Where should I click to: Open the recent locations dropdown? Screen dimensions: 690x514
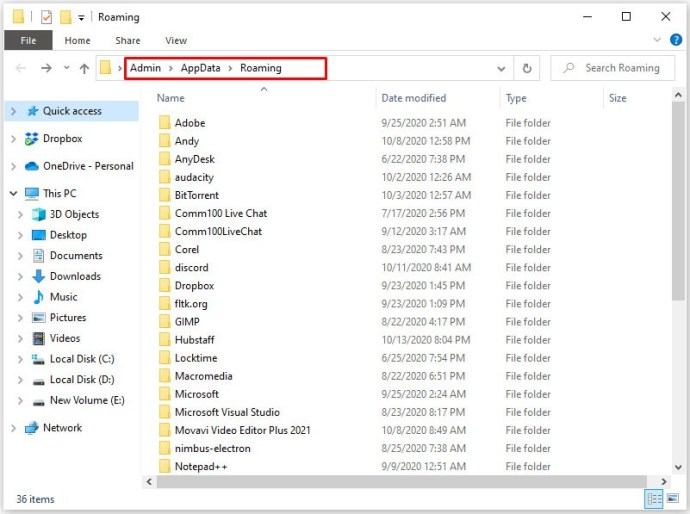(66, 68)
